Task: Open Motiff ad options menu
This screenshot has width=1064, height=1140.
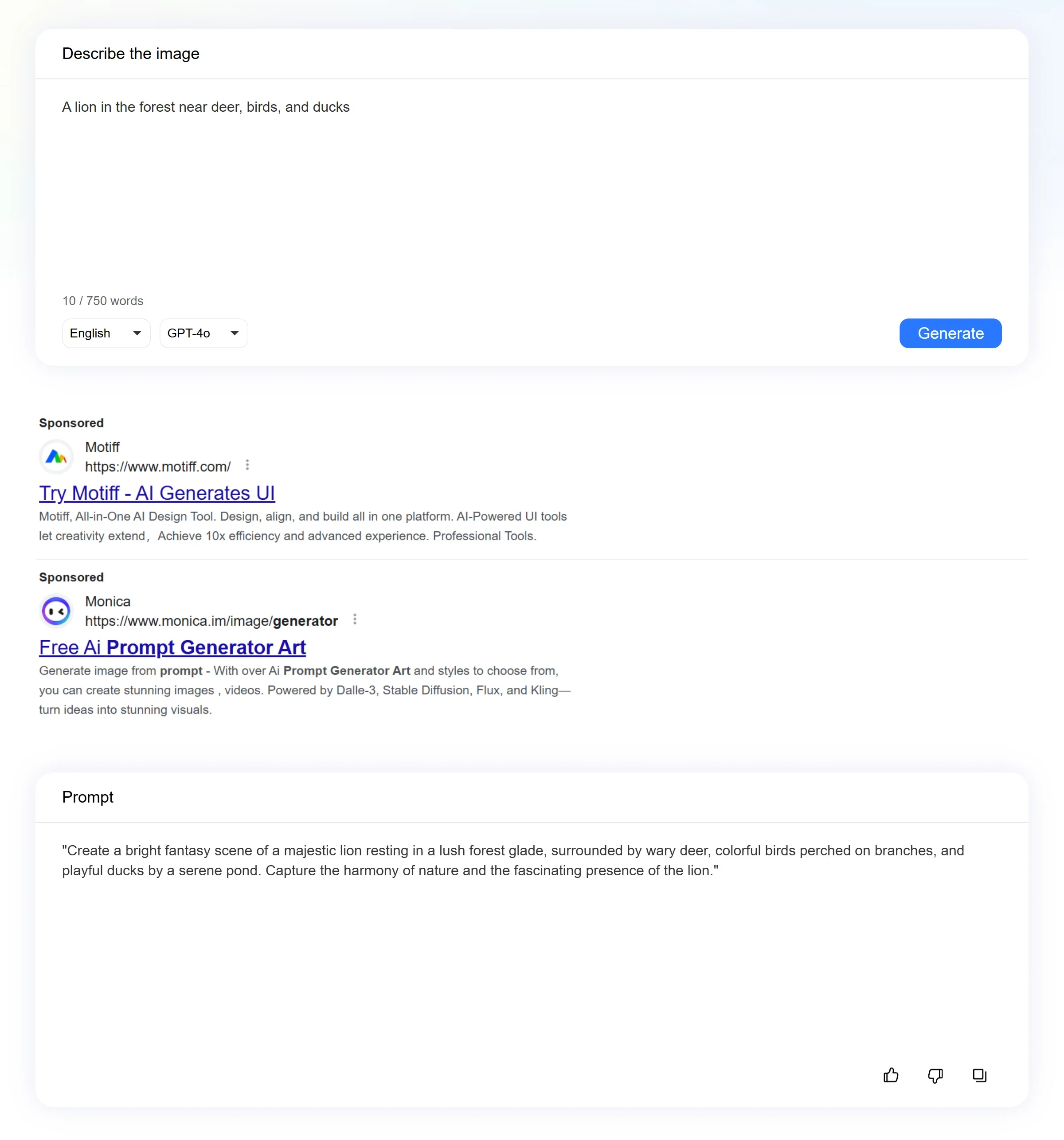Action: point(247,465)
